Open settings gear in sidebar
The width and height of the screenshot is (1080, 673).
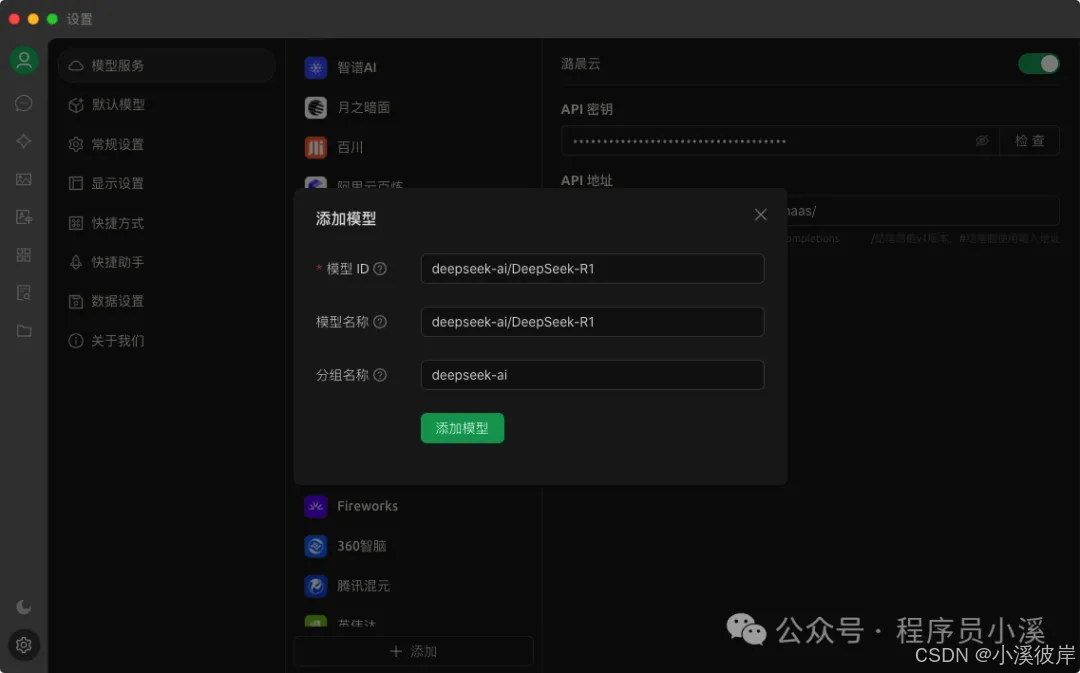click(23, 645)
